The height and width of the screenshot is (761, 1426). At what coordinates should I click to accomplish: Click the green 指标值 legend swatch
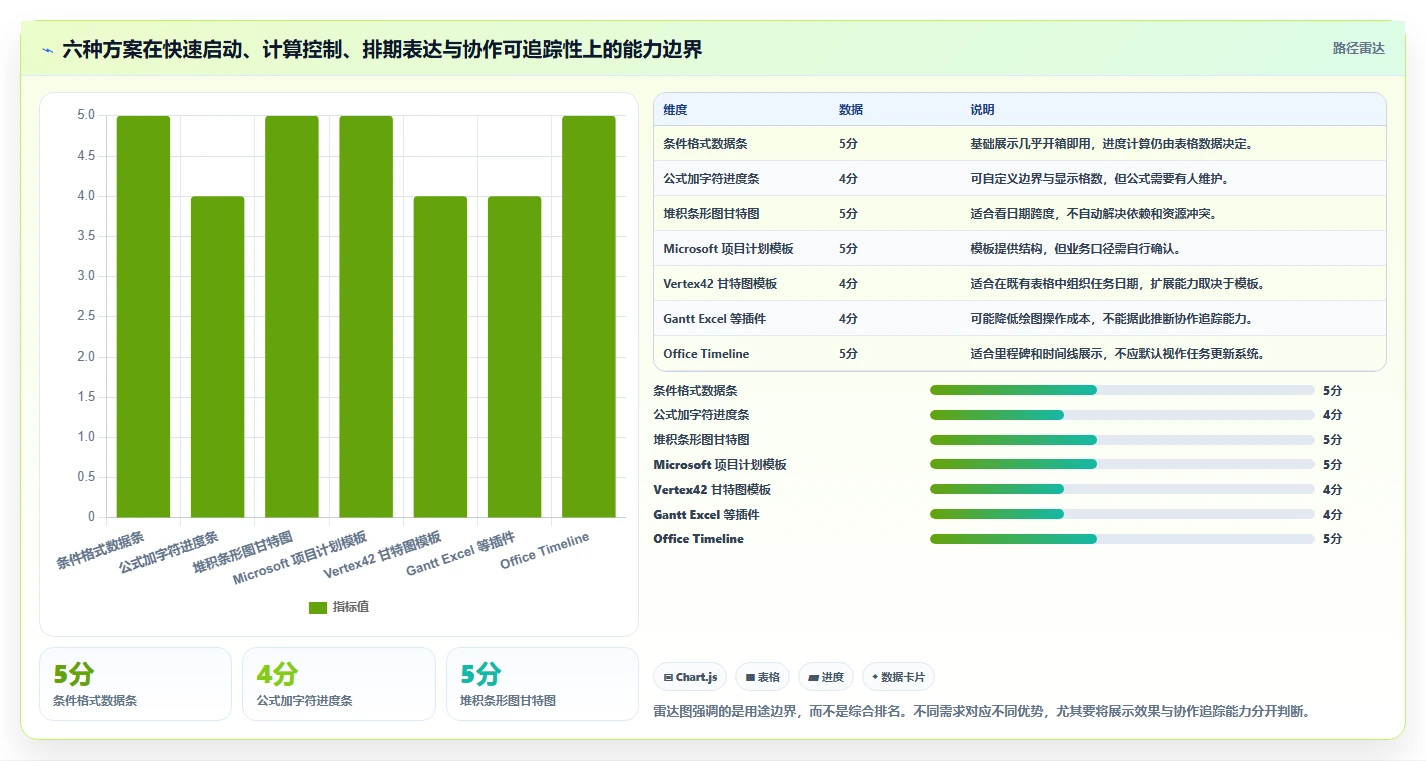[318, 608]
